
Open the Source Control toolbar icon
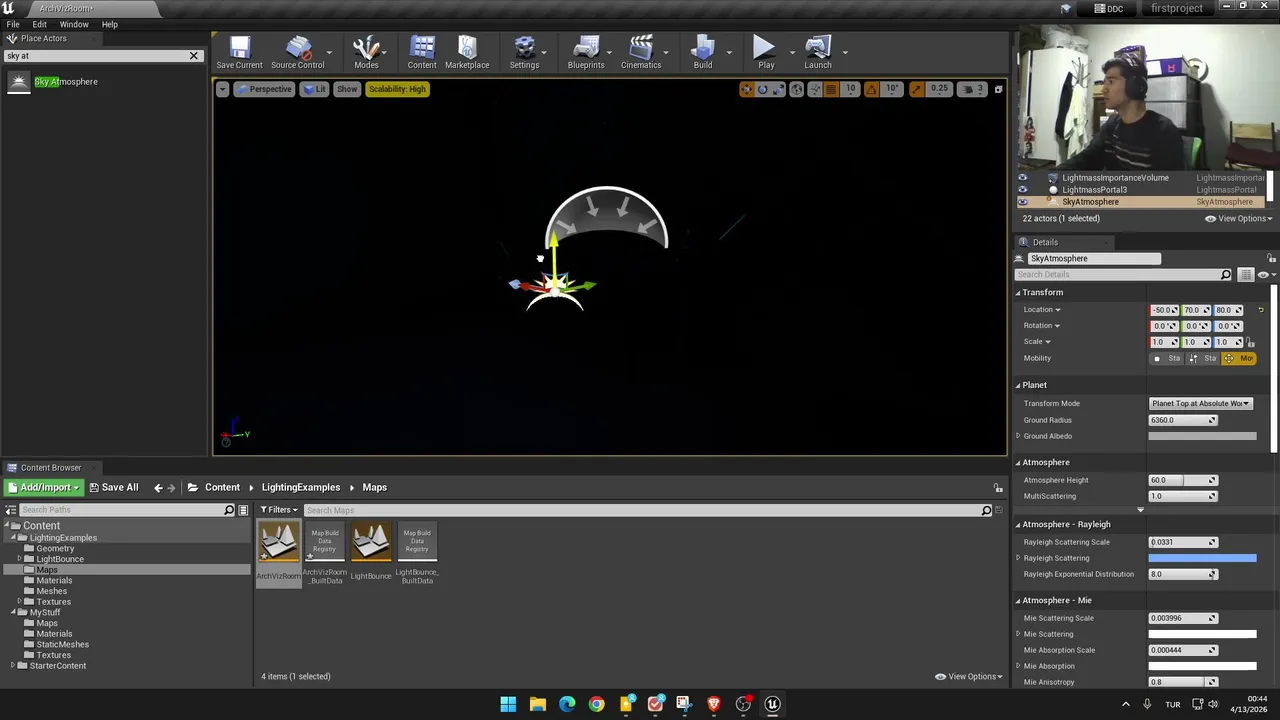pyautogui.click(x=297, y=53)
